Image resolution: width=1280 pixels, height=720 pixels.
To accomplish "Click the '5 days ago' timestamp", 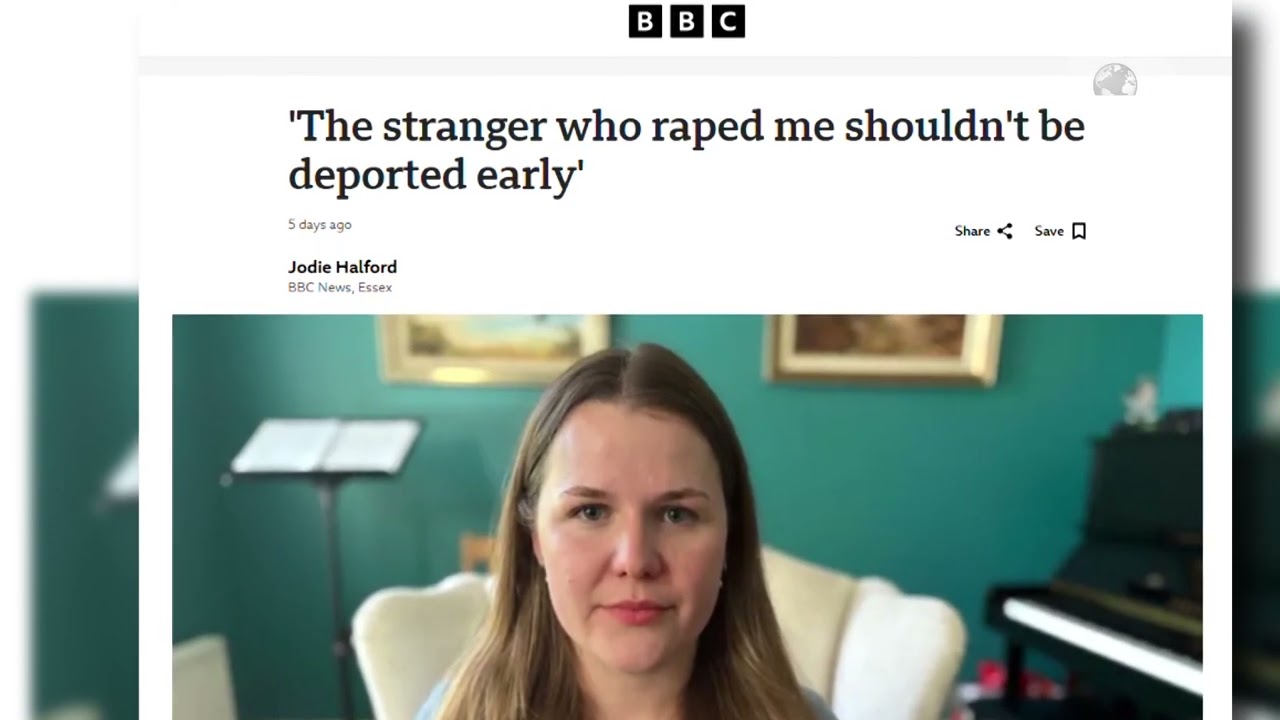I will [320, 225].
